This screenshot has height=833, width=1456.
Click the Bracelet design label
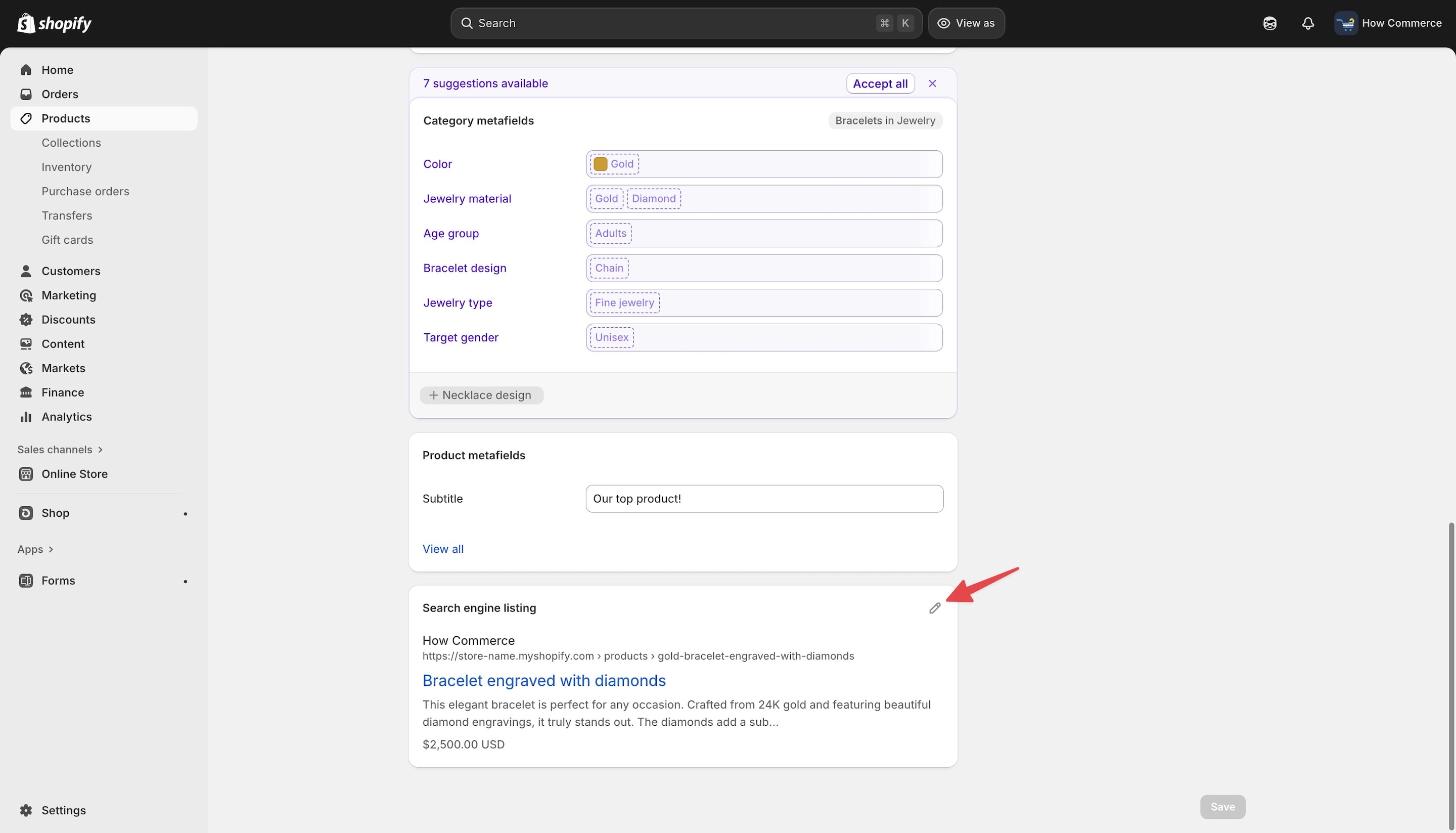[x=465, y=269]
